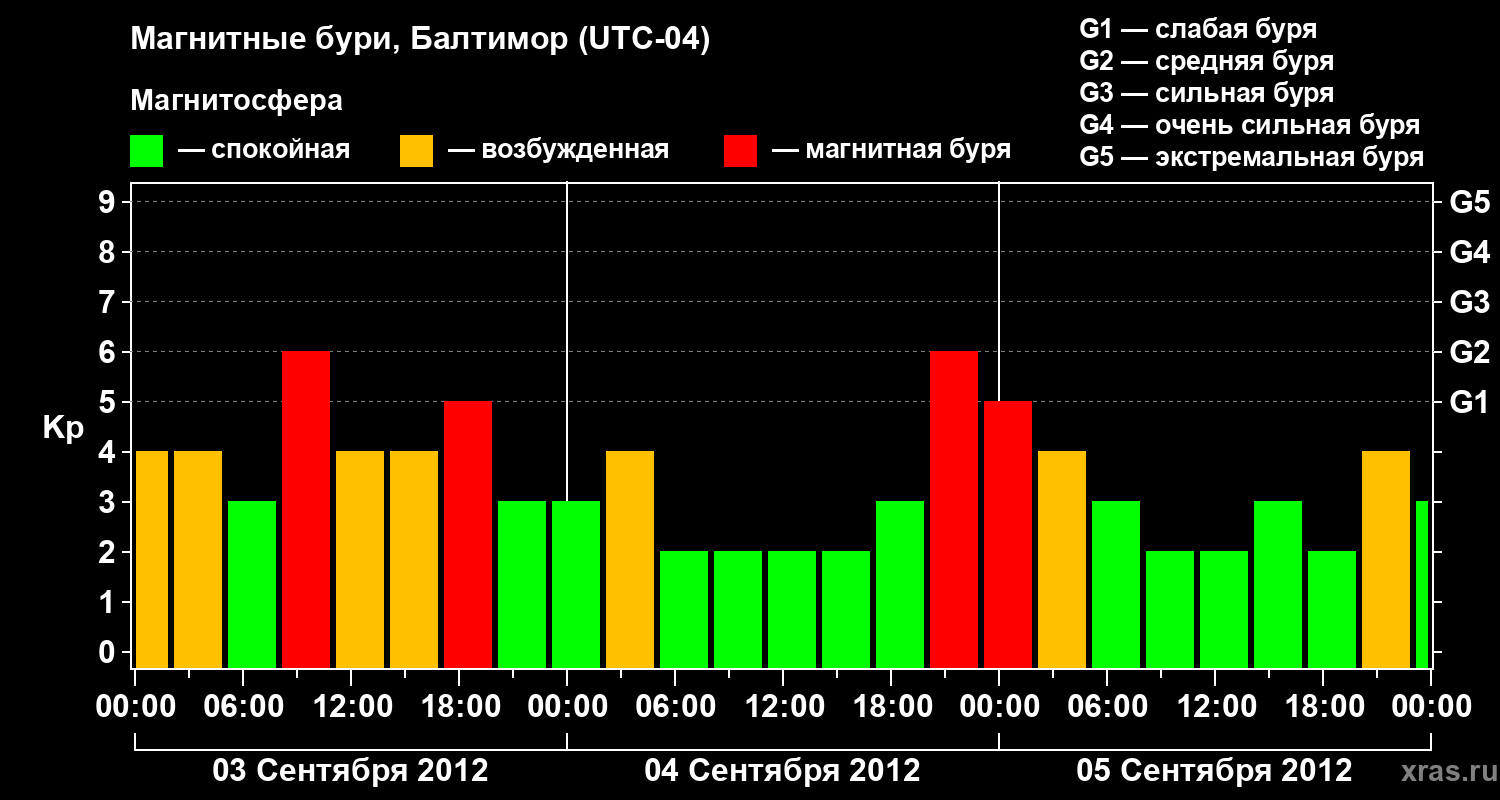Click the G2 label on right axis
Screen dimensions: 1500x800
point(1469,352)
